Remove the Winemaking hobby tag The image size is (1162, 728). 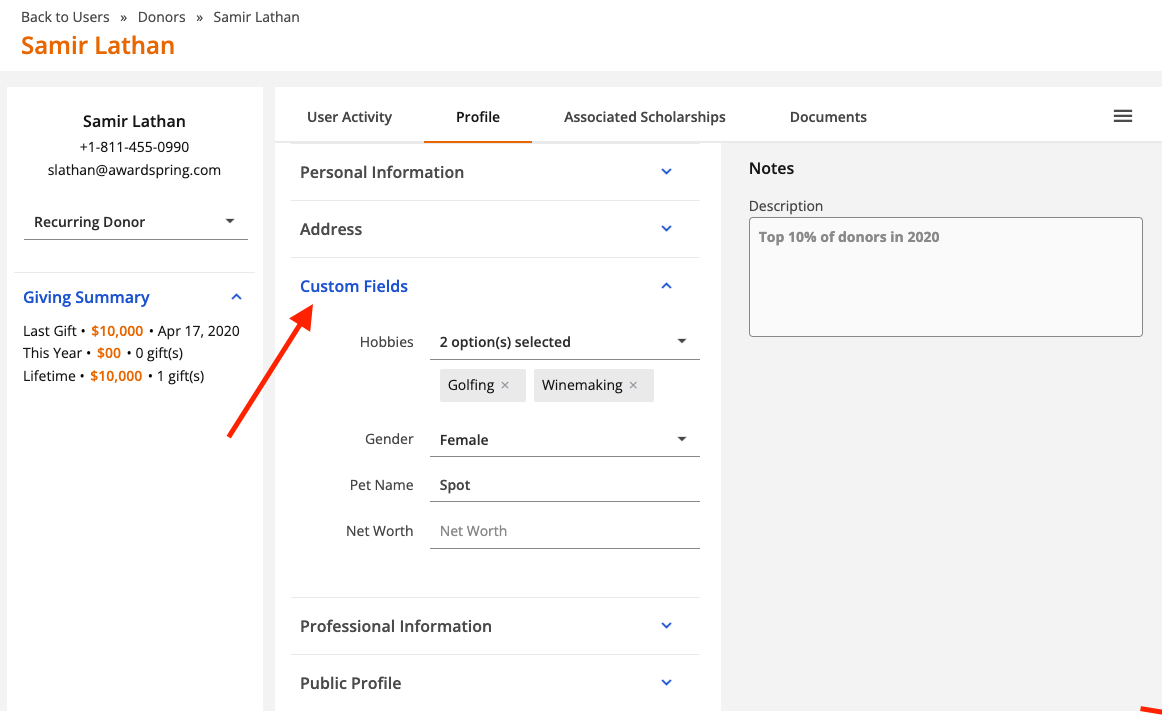(x=633, y=385)
